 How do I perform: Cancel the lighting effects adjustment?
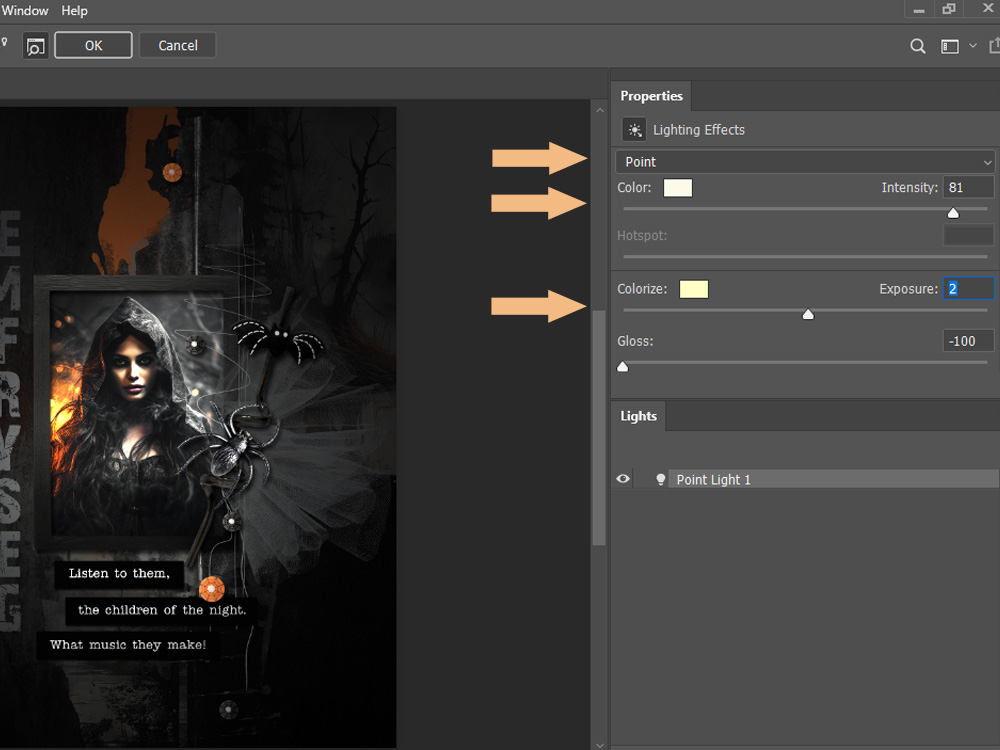click(x=177, y=45)
